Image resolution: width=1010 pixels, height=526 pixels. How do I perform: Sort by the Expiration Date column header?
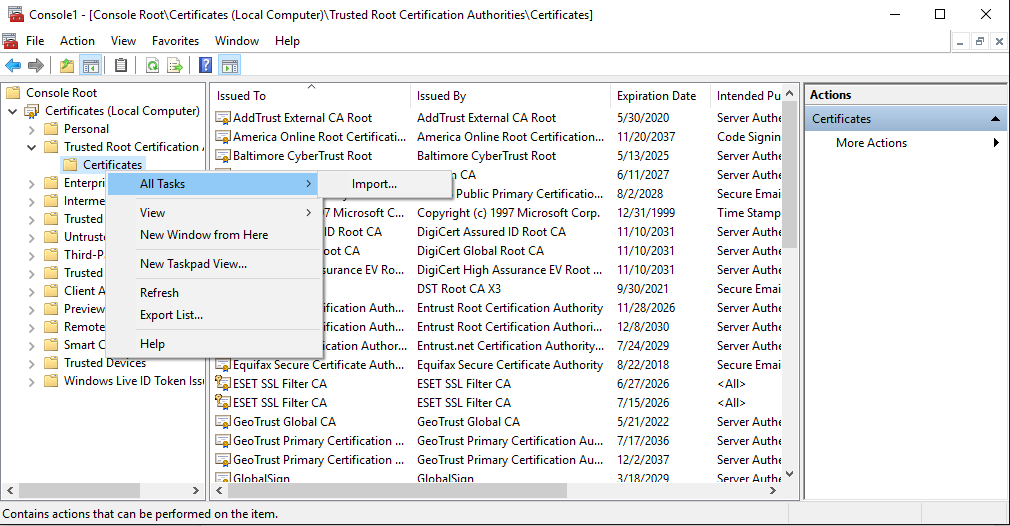[x=656, y=96]
